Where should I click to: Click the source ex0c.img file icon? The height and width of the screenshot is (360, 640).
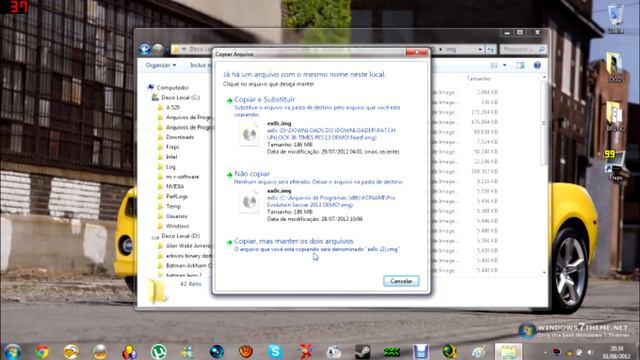(249, 134)
